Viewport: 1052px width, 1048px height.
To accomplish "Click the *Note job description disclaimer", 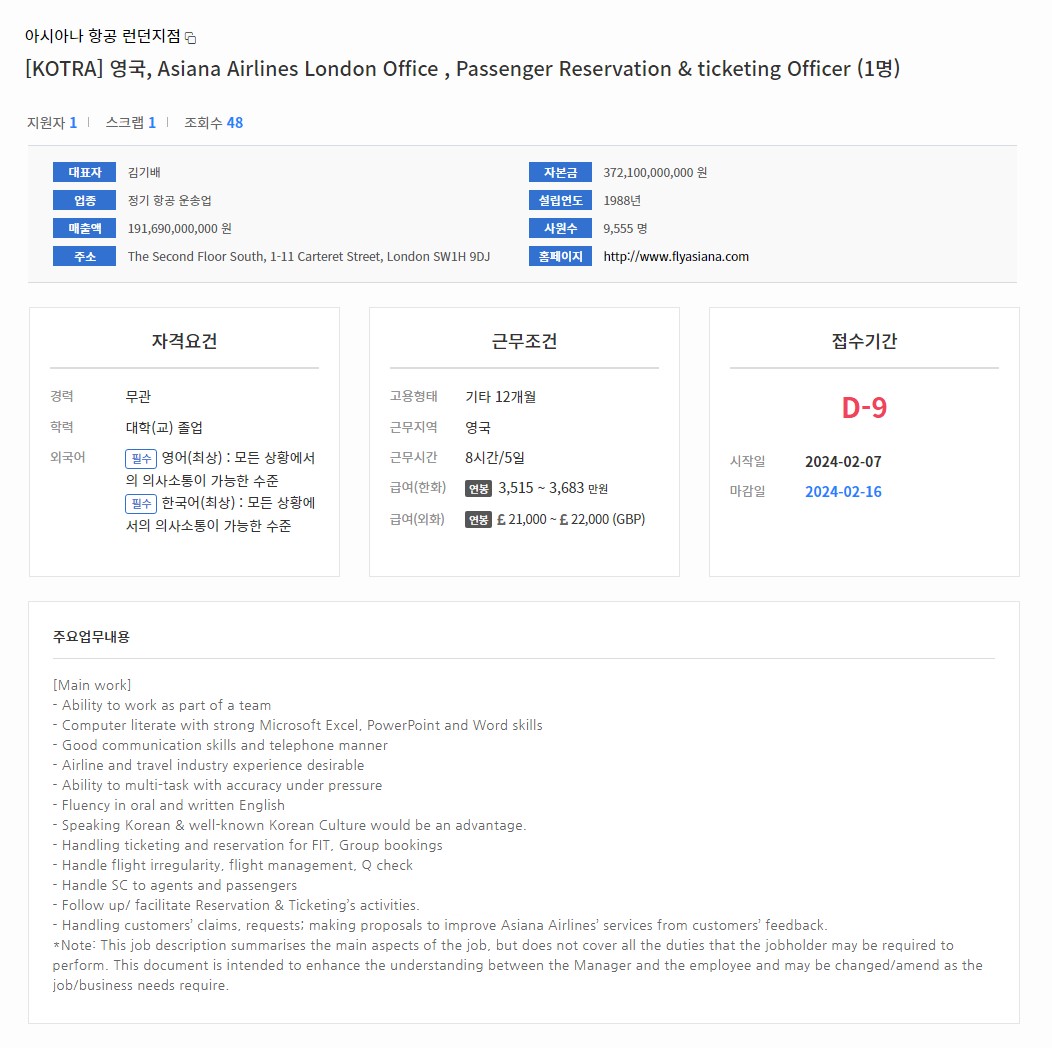I will pyautogui.click(x=518, y=965).
